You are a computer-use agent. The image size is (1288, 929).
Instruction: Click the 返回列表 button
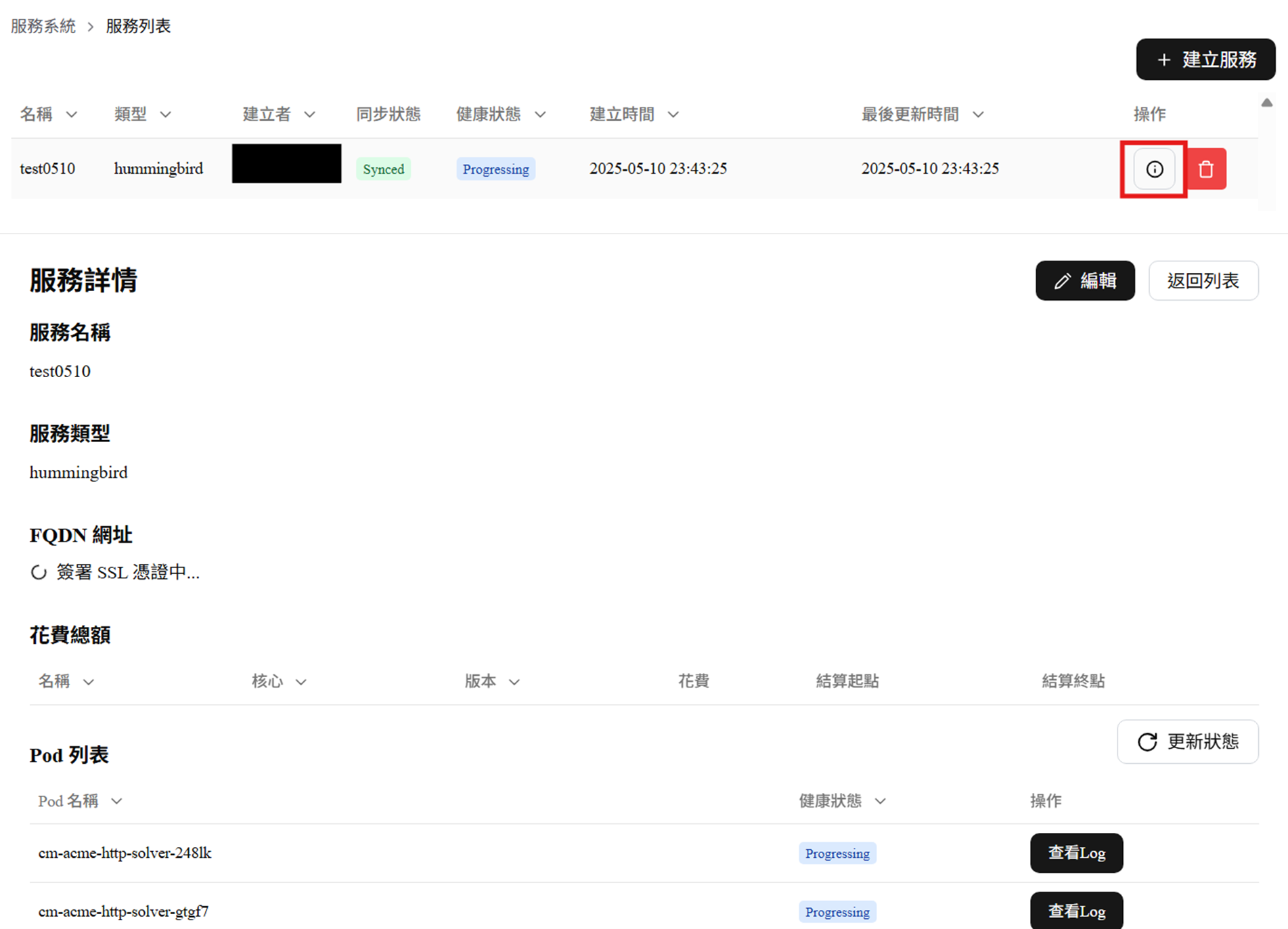1203,280
